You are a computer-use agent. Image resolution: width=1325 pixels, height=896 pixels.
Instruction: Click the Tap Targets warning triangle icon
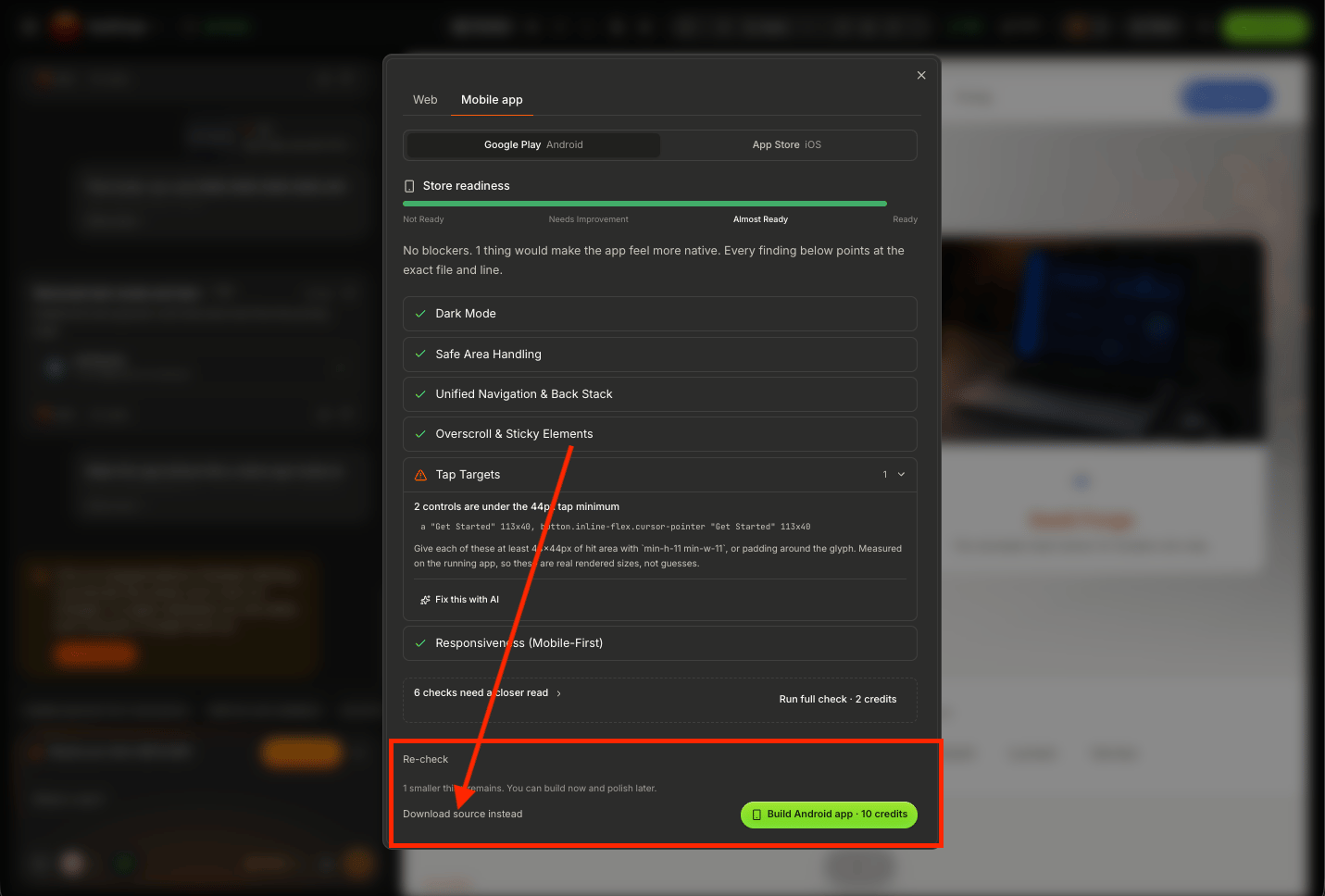point(420,475)
